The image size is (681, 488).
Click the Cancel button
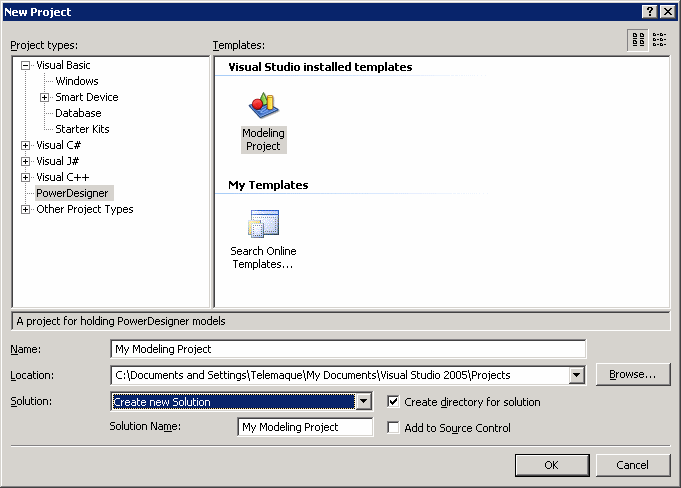pyautogui.click(x=632, y=465)
